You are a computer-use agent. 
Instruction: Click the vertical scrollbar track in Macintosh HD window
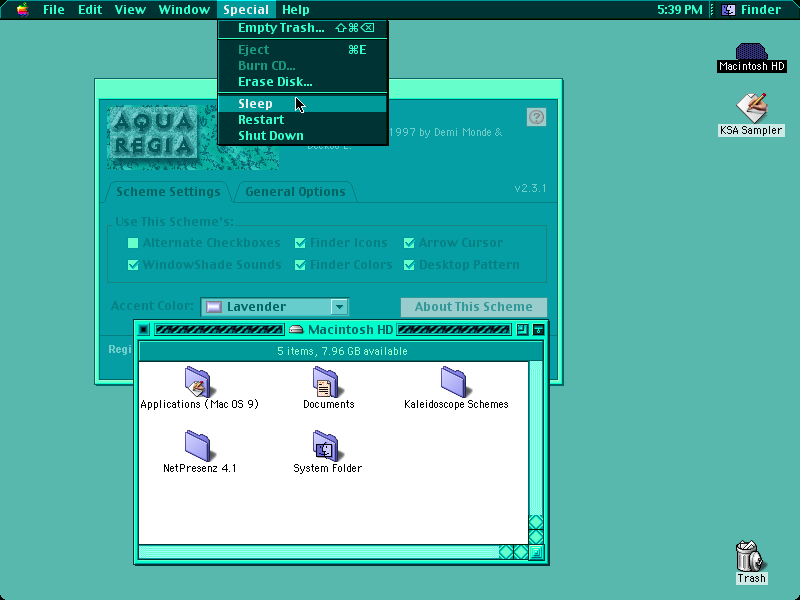tap(536, 438)
